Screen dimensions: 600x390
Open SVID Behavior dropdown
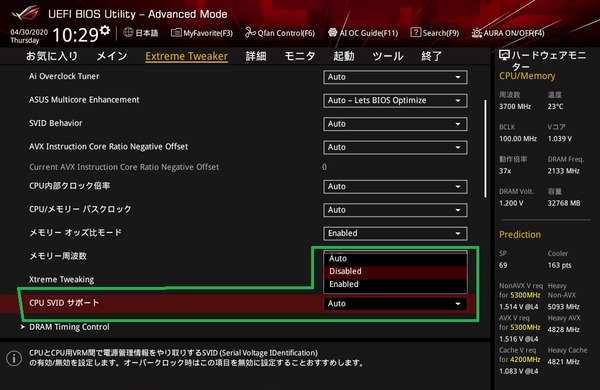coord(395,124)
